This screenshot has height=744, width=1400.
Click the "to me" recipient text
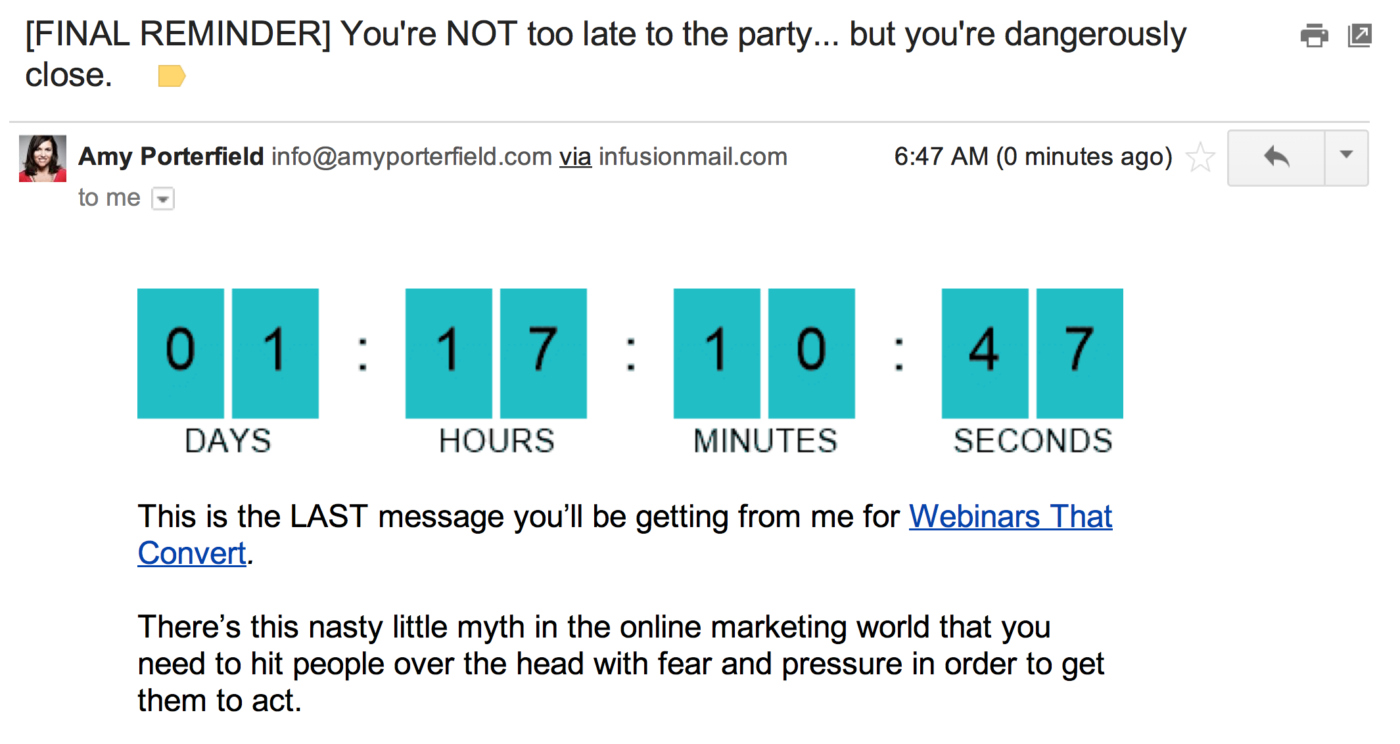pyautogui.click(x=109, y=198)
